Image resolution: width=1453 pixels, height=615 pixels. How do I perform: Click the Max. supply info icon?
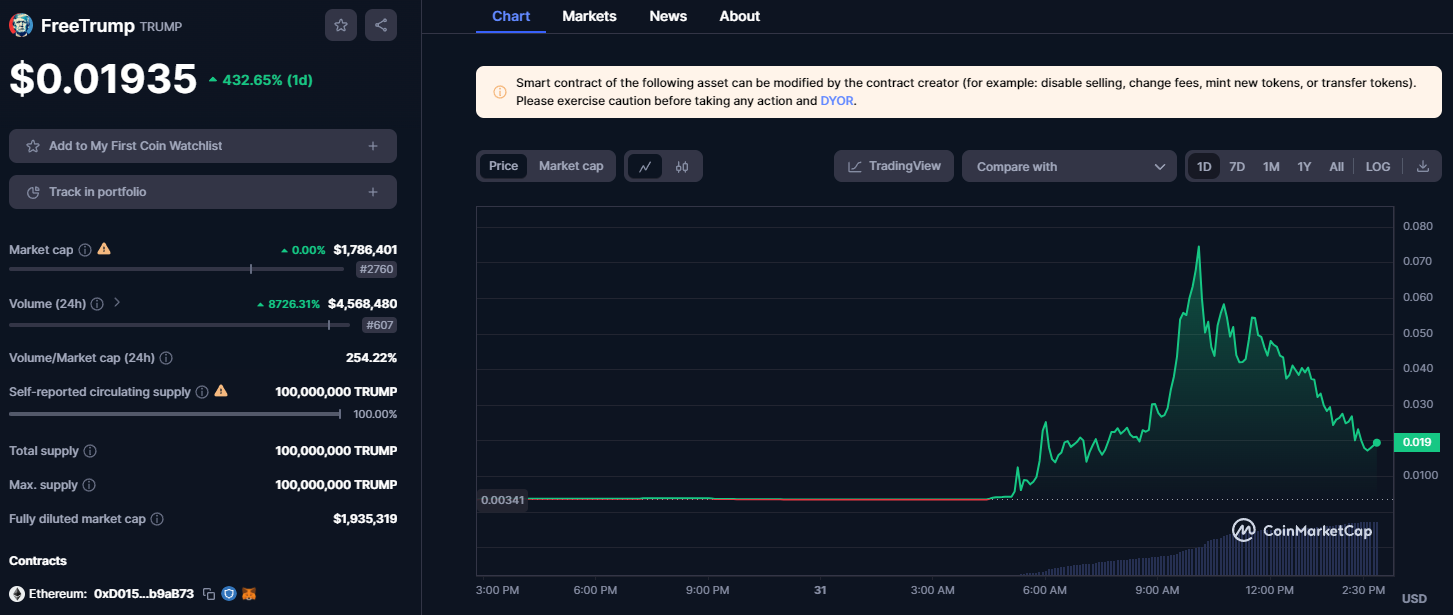click(x=89, y=485)
